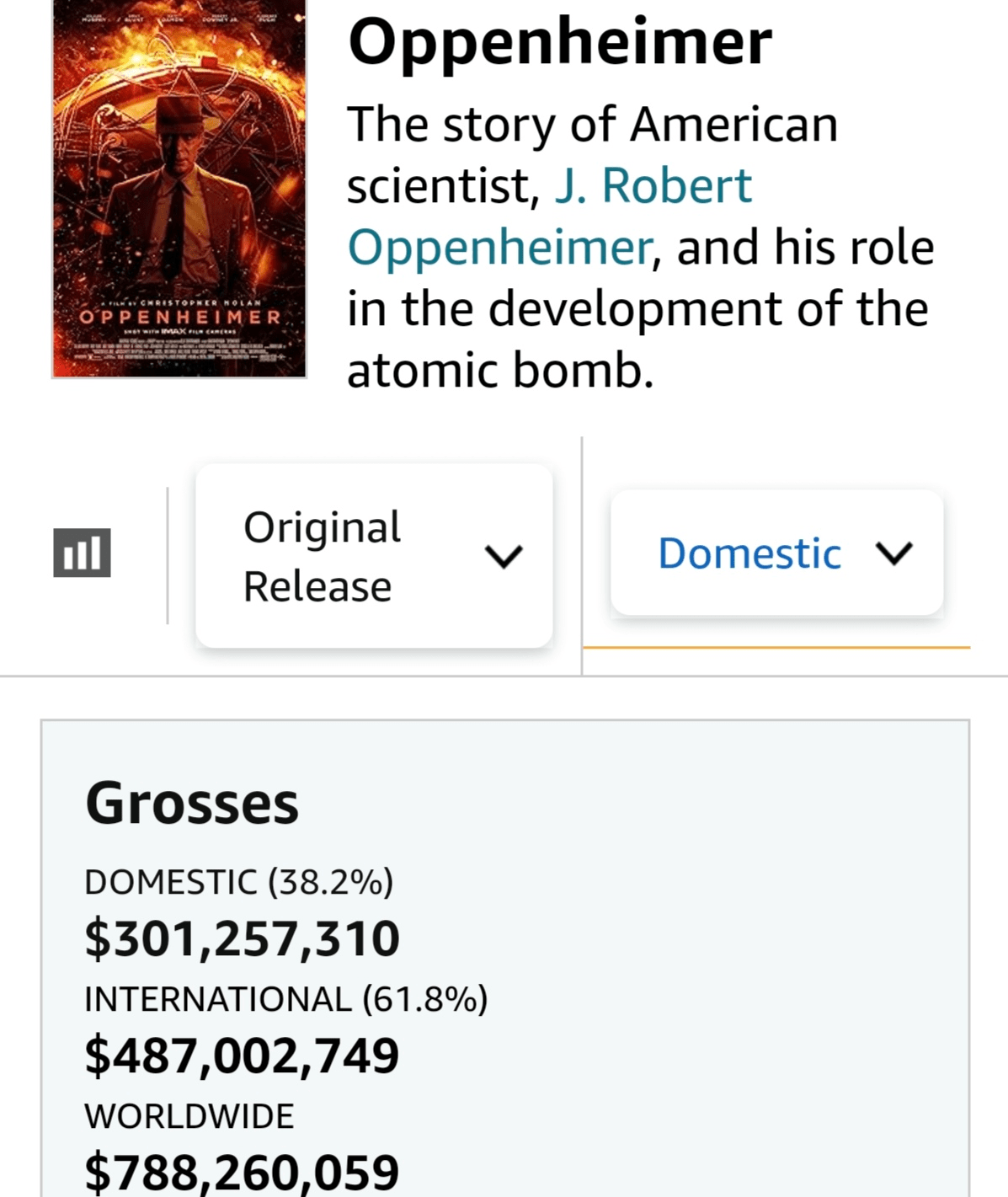This screenshot has width=1008, height=1197.
Task: Click the Oppenheimer movie poster thumbnail
Action: tap(179, 189)
